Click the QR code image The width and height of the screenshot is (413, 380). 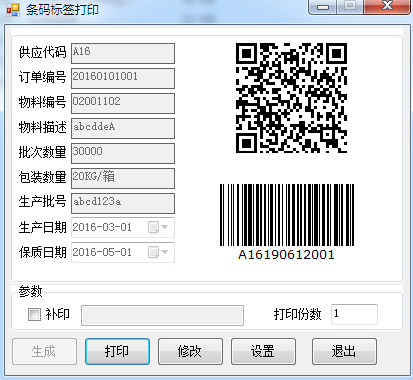pyautogui.click(x=292, y=98)
